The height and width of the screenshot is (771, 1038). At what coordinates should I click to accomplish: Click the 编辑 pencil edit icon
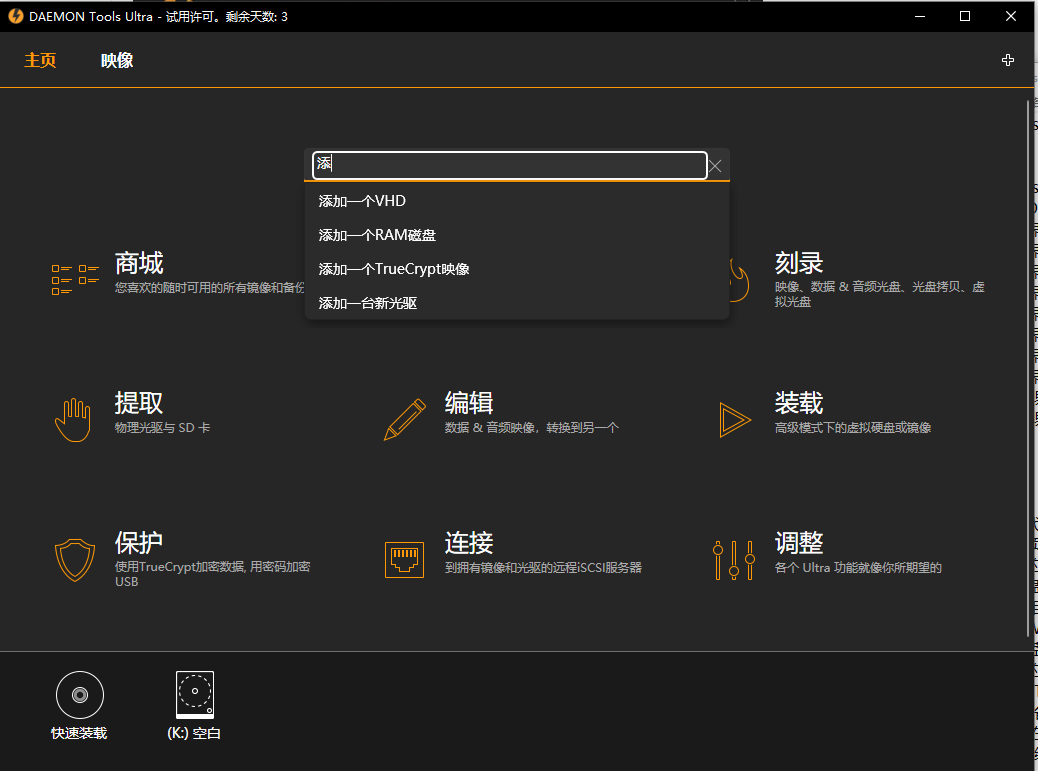pos(404,417)
